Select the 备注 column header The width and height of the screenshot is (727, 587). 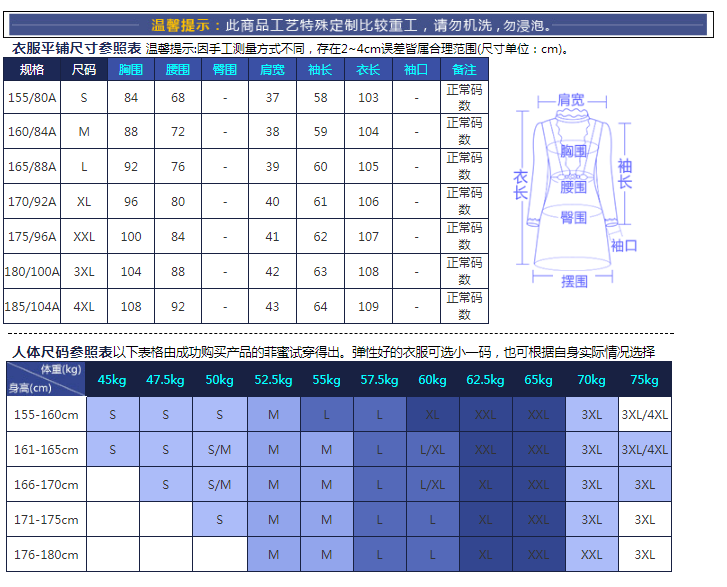[x=465, y=69]
